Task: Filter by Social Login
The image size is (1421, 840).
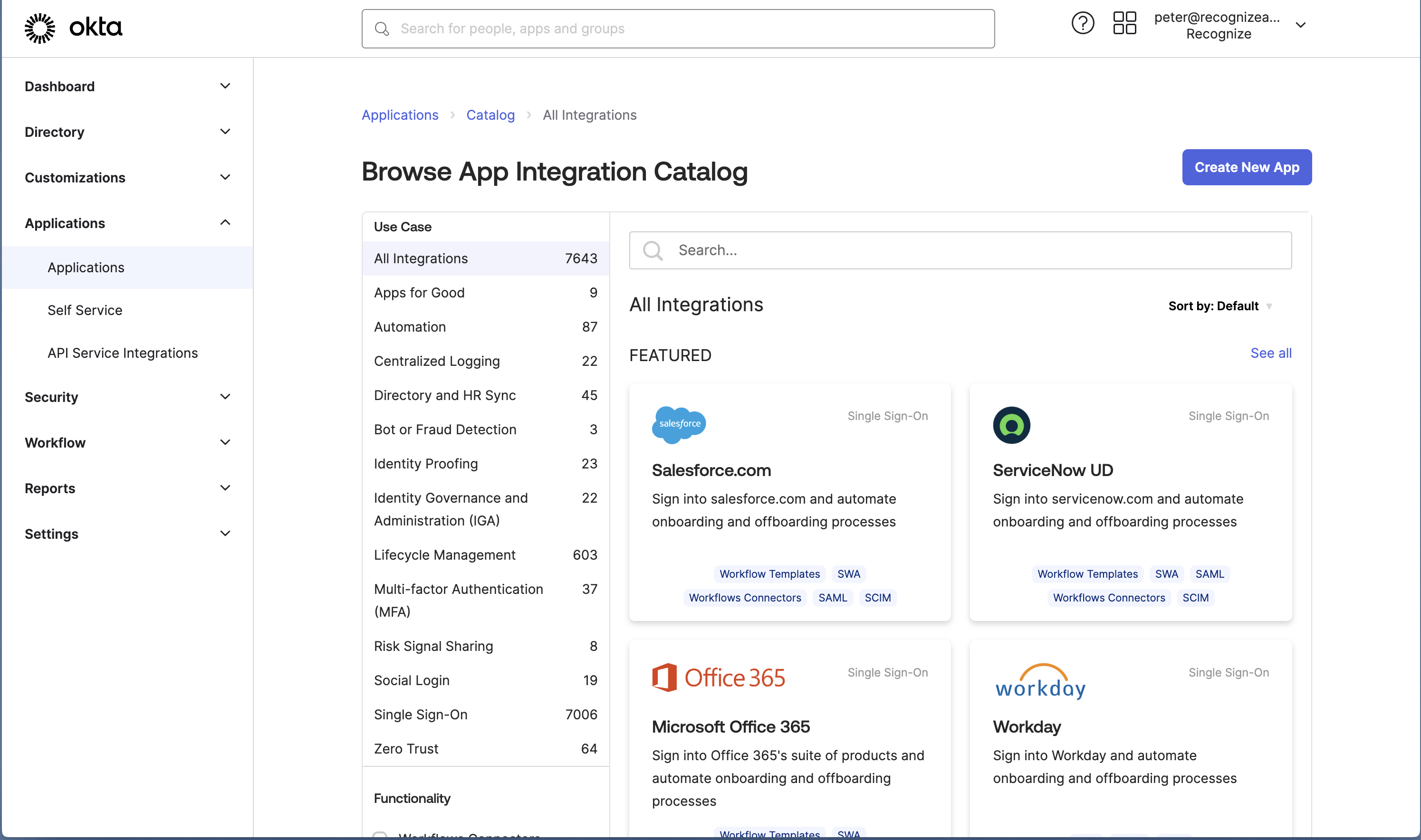Action: [485, 680]
